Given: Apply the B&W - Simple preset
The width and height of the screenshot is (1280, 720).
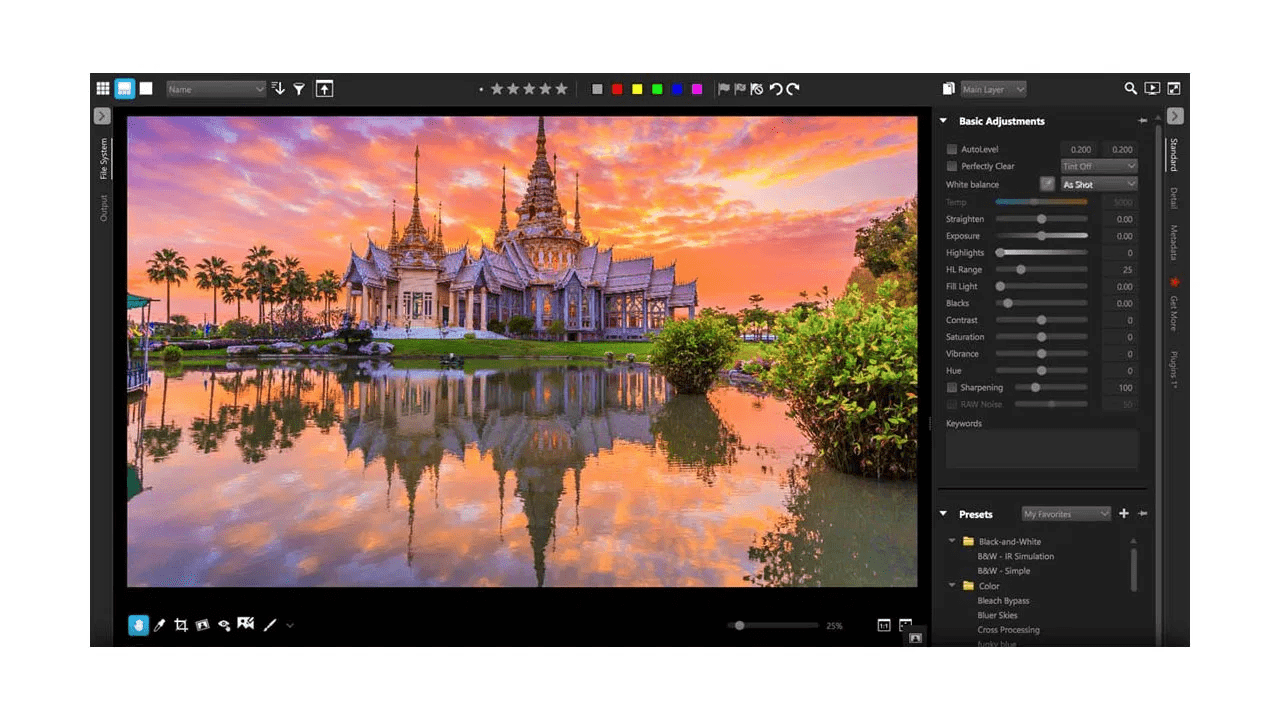Looking at the screenshot, I should [1003, 571].
